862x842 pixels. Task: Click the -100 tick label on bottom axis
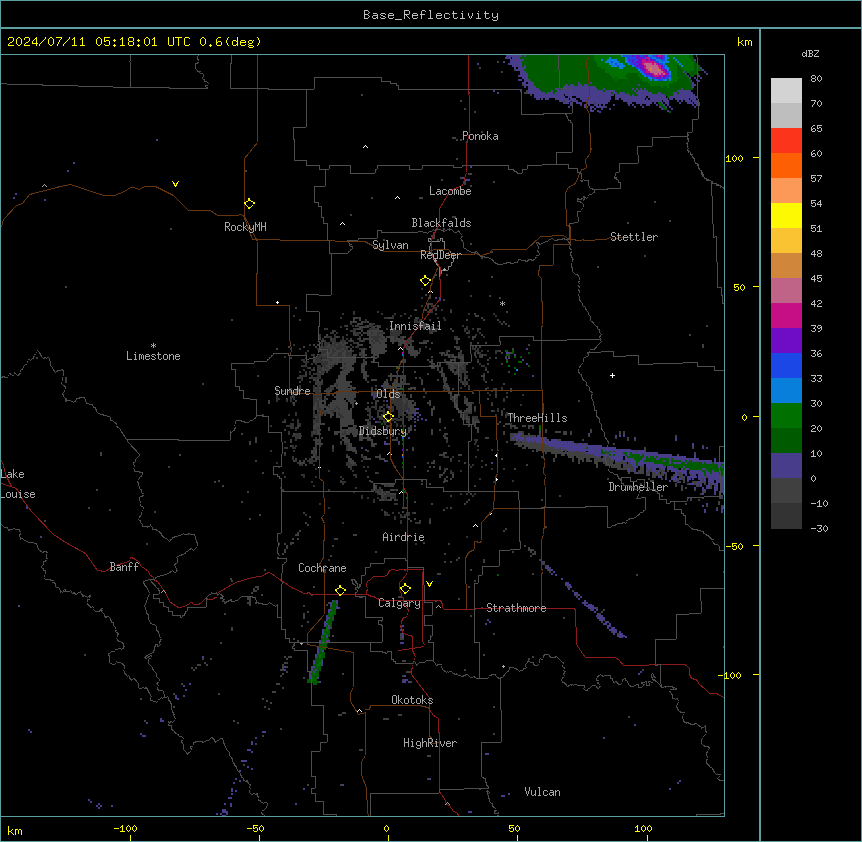126,828
